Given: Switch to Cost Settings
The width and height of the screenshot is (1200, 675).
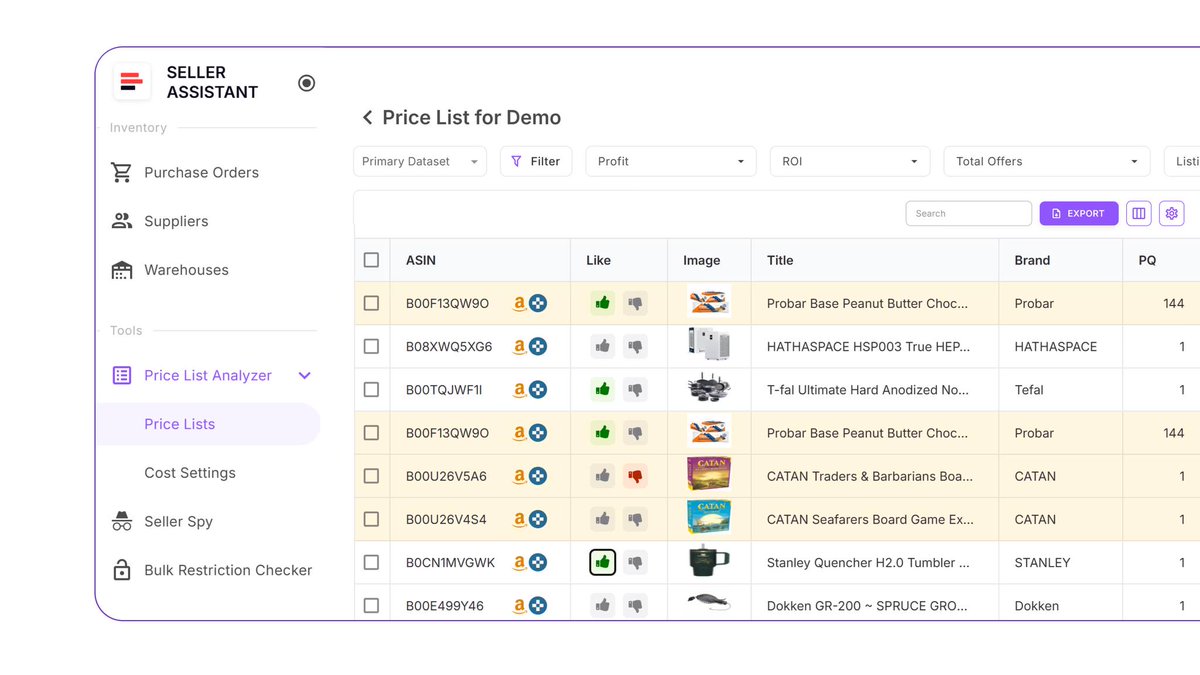Looking at the screenshot, I should (189, 472).
